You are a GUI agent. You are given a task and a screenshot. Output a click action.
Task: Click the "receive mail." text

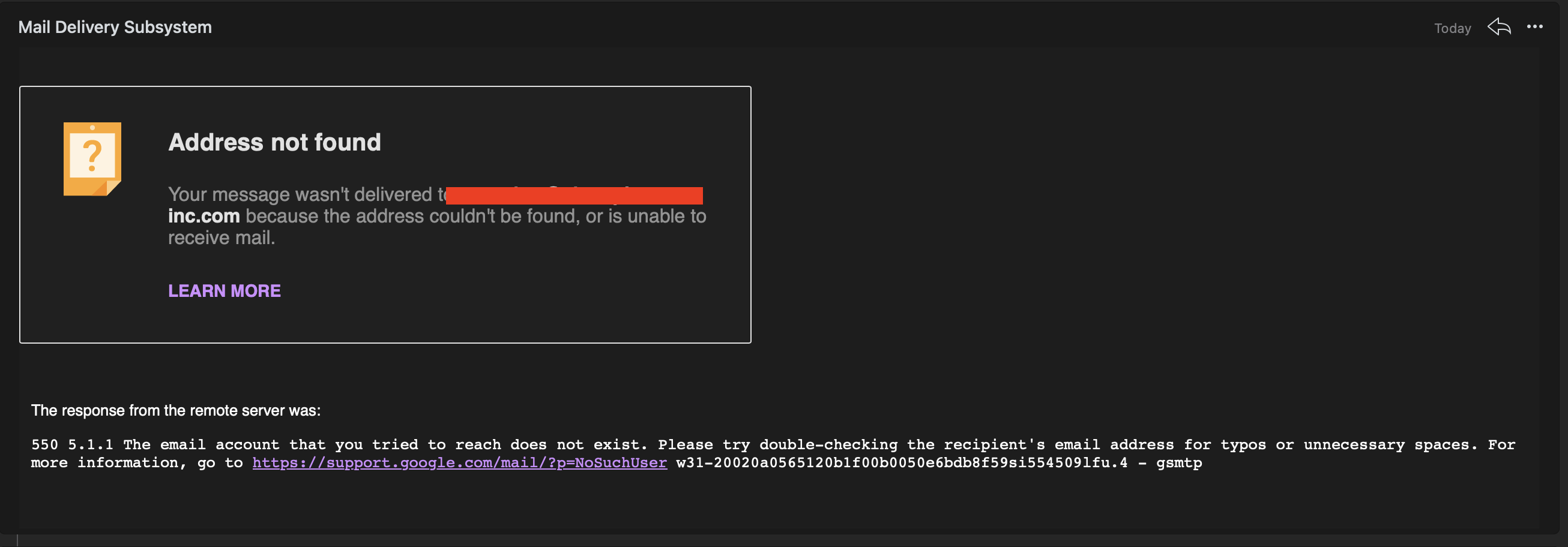[222, 238]
